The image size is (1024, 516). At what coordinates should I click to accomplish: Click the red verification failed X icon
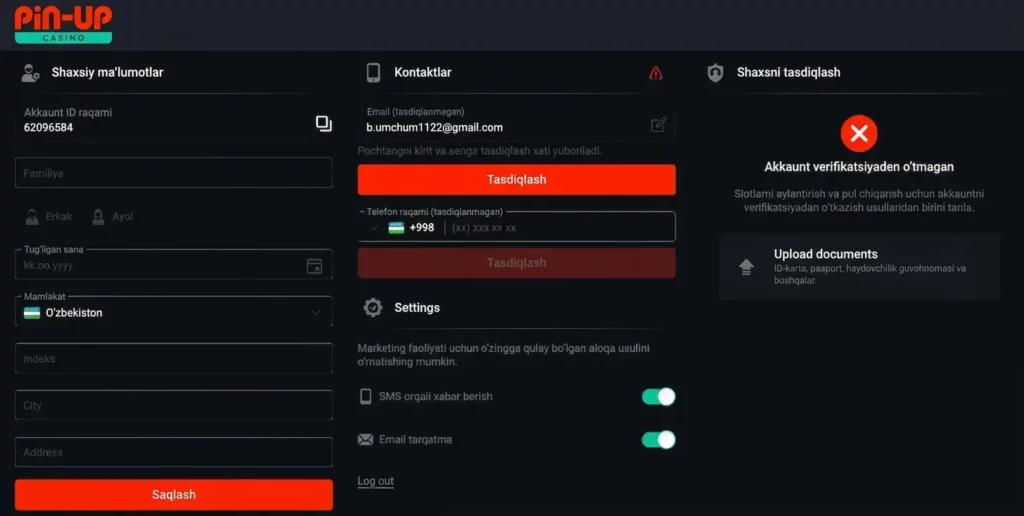click(858, 133)
